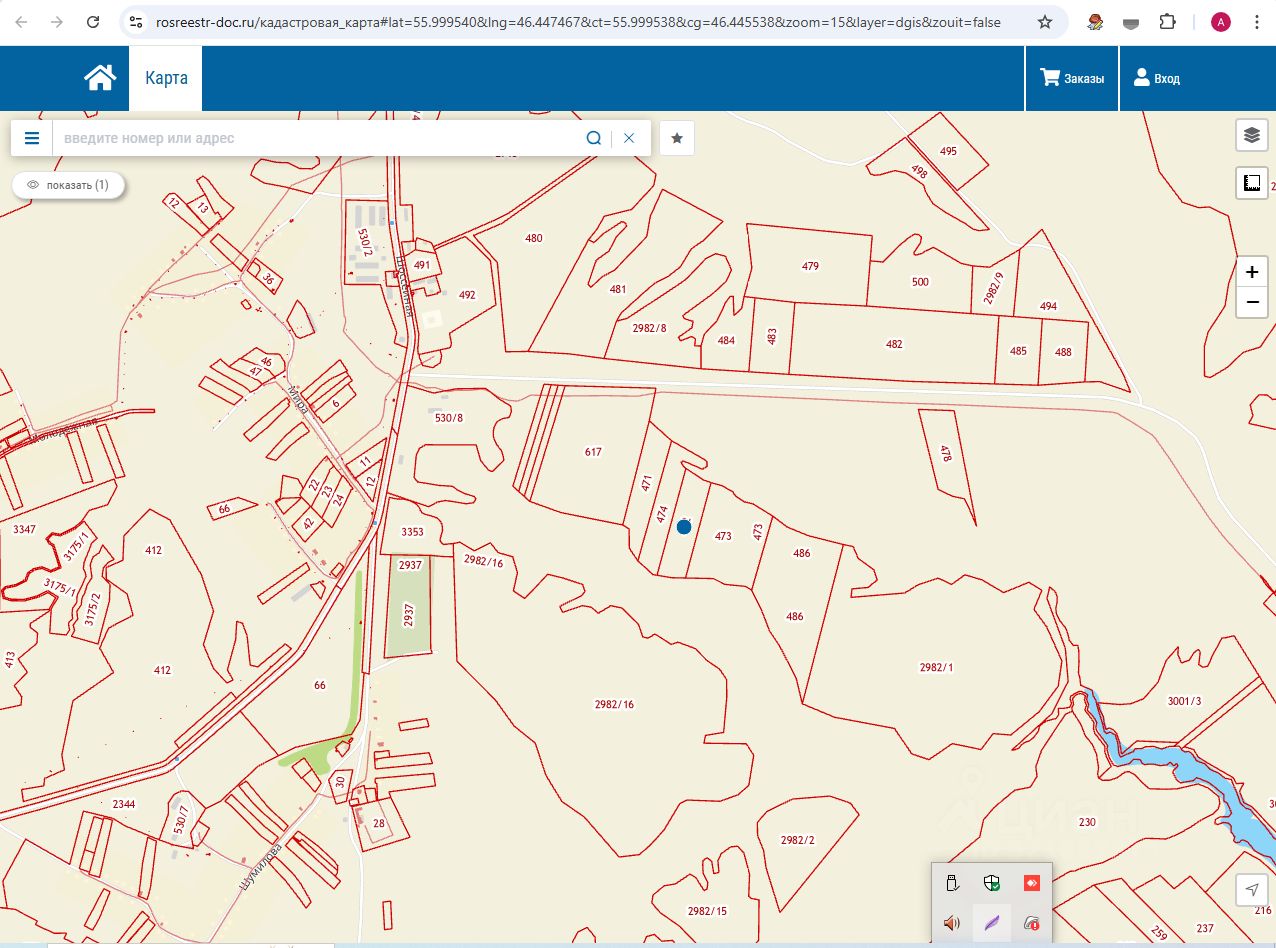Click Вход to log in
Viewport: 1276px width, 948px height.
pyautogui.click(x=1156, y=78)
